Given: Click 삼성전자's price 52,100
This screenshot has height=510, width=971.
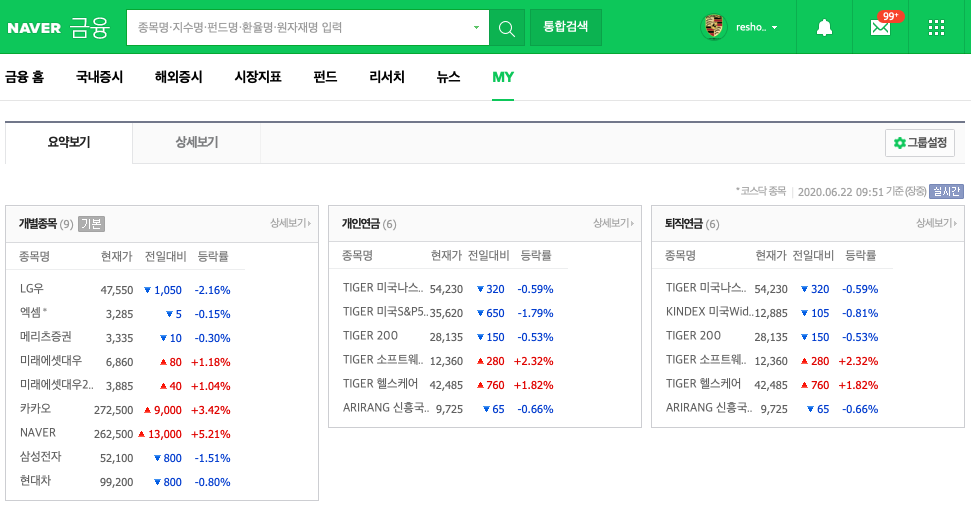Looking at the screenshot, I should click(x=116, y=458).
